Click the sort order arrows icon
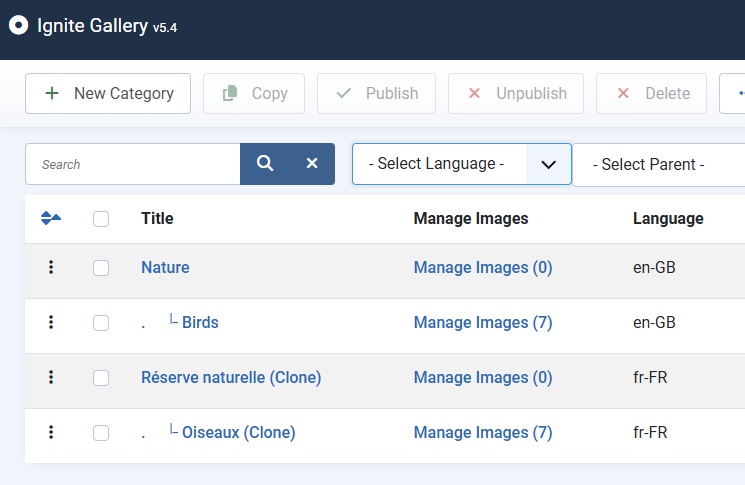 click(x=51, y=218)
